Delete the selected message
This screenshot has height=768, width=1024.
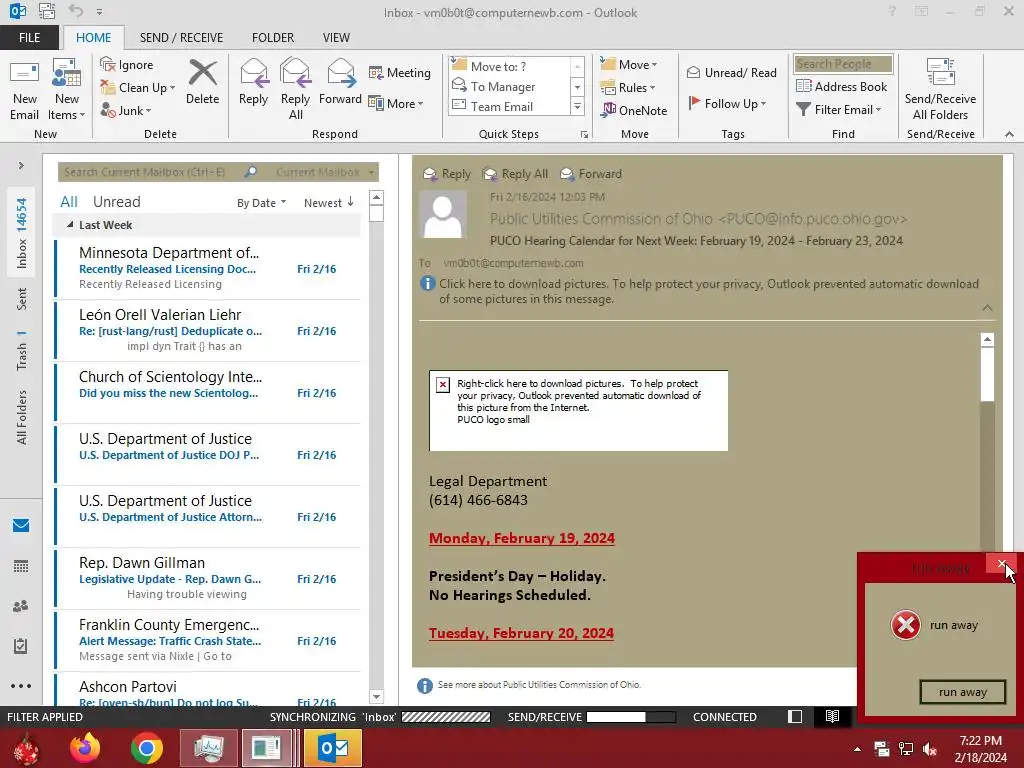[202, 82]
